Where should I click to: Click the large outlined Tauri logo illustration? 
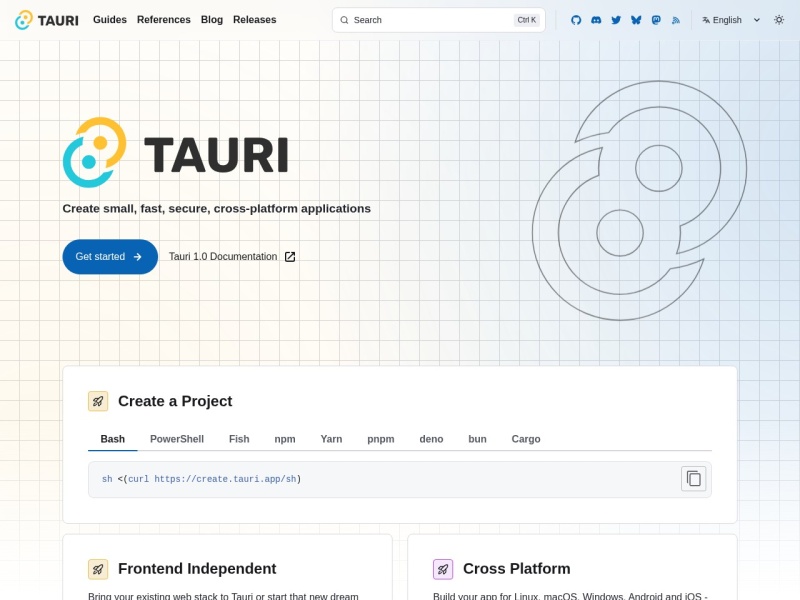639,201
